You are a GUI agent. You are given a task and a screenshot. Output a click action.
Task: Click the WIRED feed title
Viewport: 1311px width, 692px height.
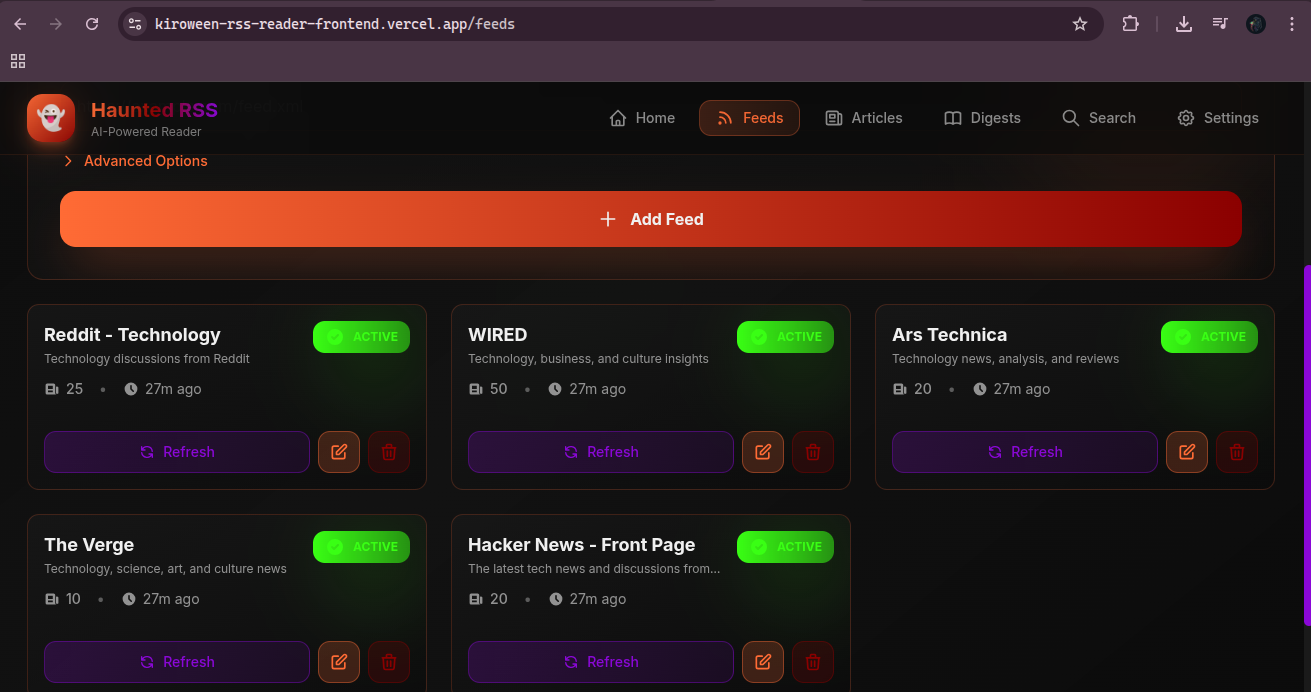(497, 335)
